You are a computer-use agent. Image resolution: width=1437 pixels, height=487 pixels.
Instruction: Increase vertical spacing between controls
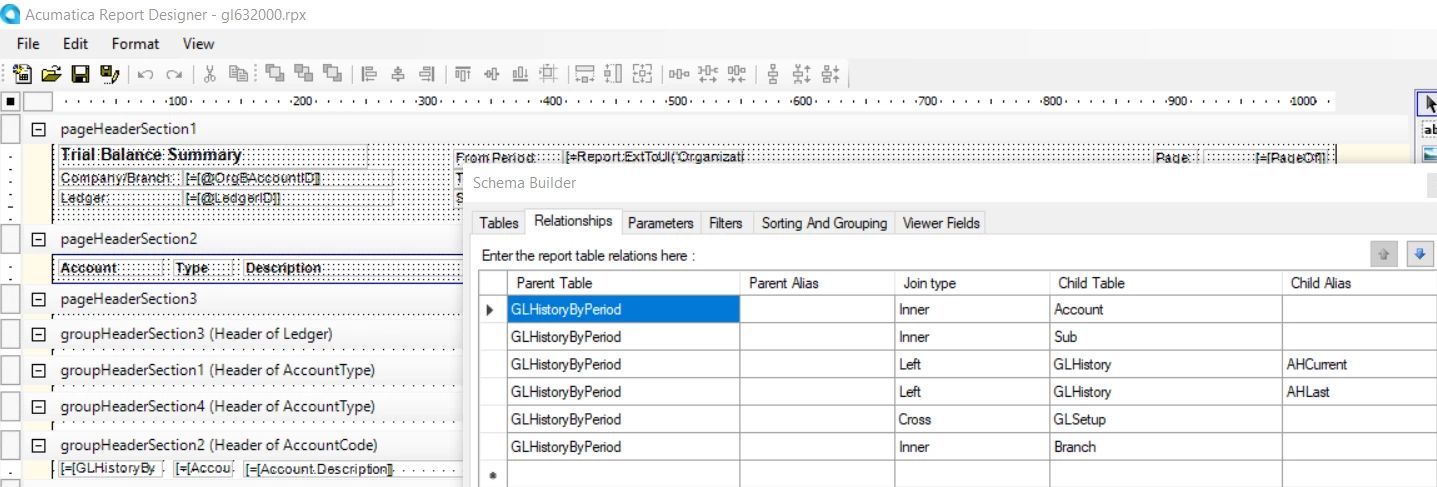(x=802, y=74)
